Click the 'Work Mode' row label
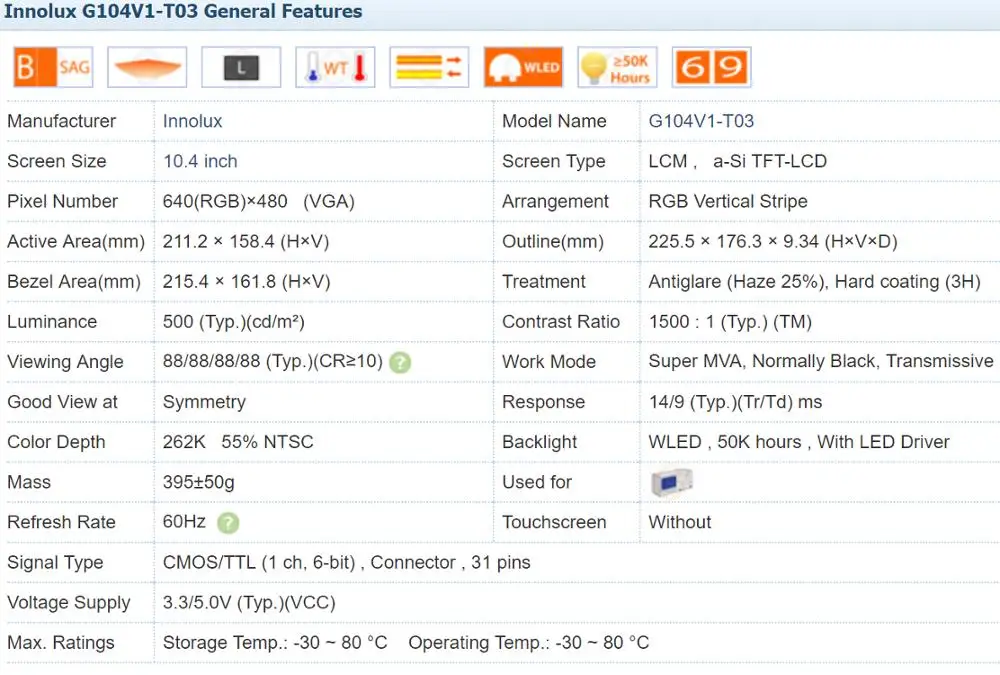 (x=548, y=362)
